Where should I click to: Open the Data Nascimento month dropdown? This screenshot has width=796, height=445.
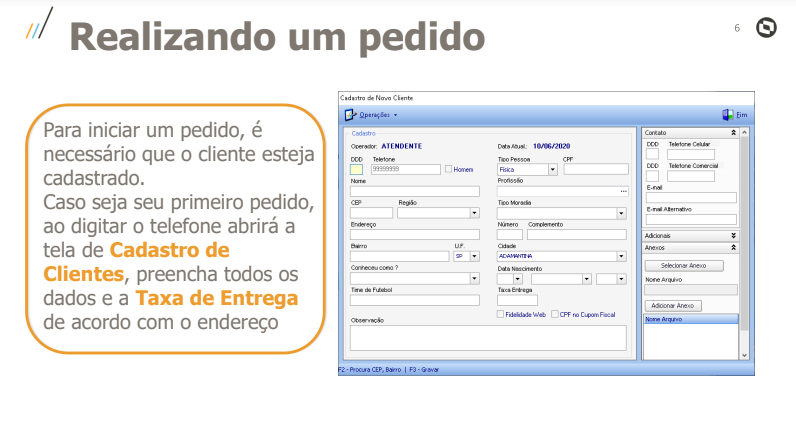(x=587, y=279)
